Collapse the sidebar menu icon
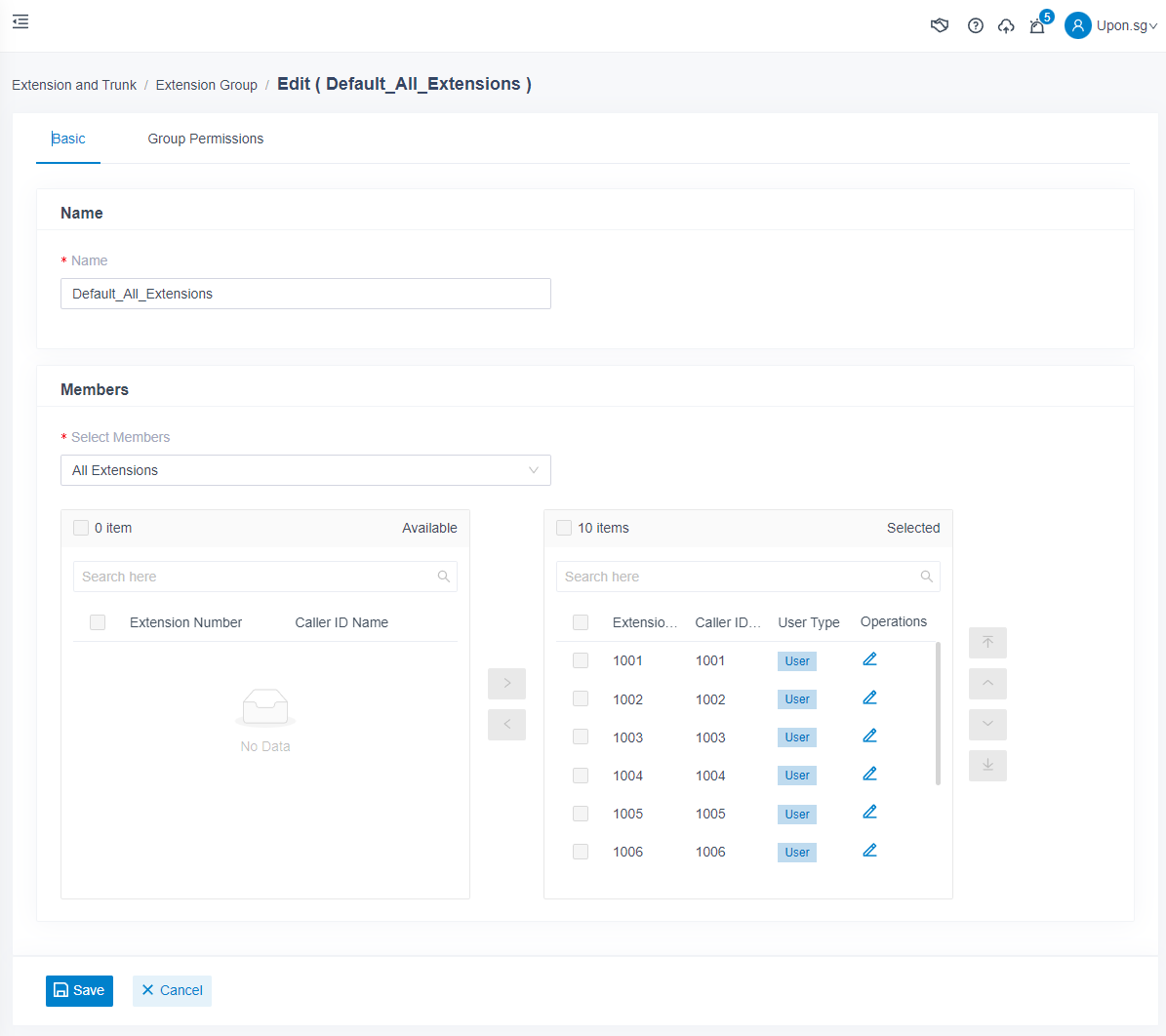Screen dimensions: 1166x1036 [20, 21]
